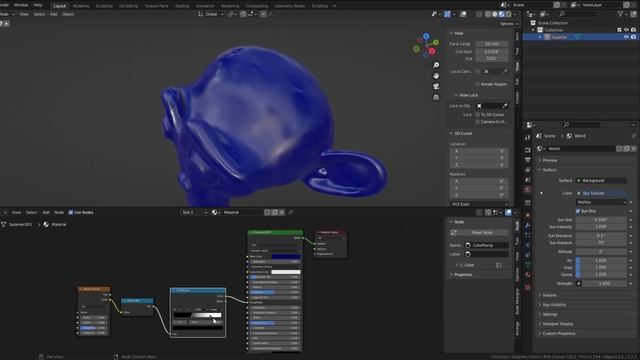640x360 pixels.
Task: Open the Render properties tab icon
Action: tap(528, 150)
